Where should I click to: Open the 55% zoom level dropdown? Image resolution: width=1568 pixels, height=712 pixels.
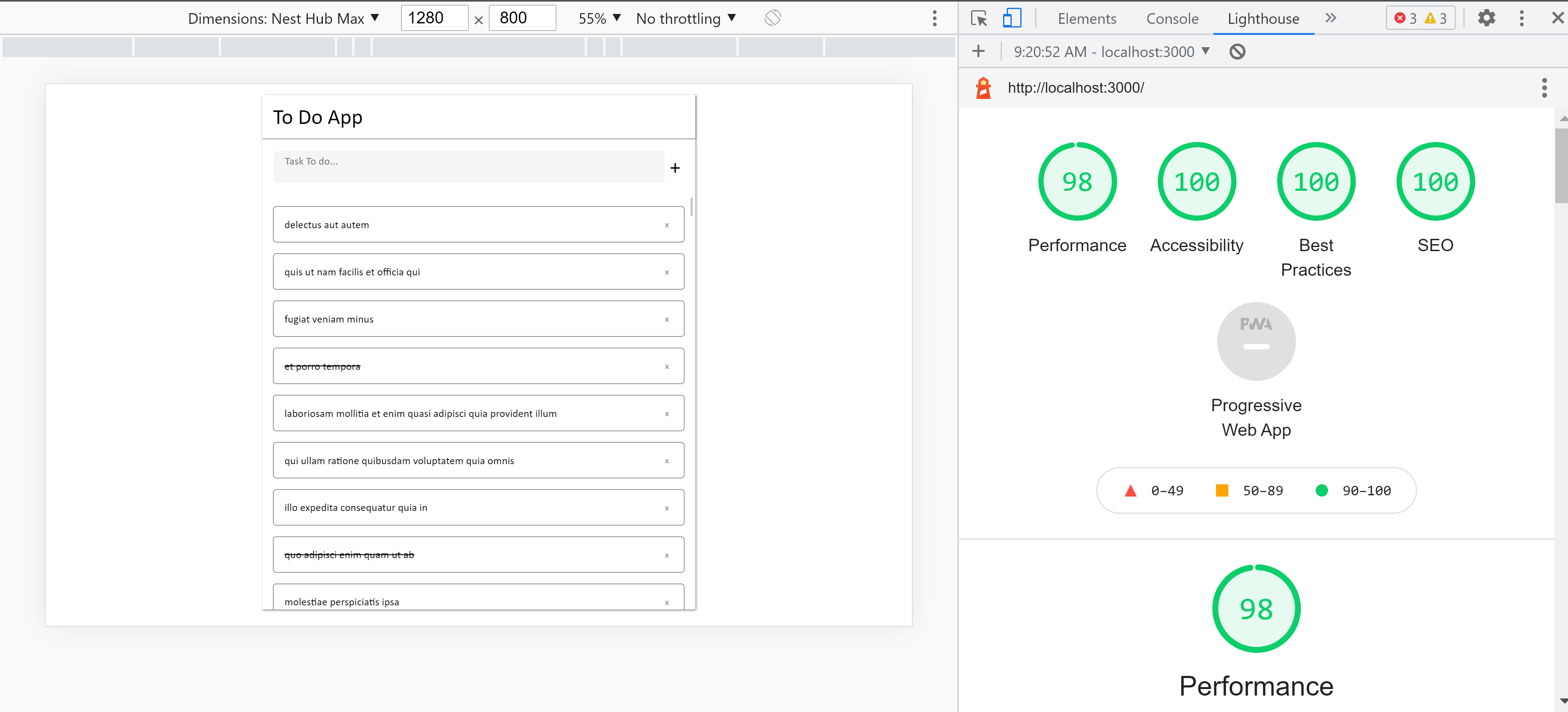click(x=599, y=18)
